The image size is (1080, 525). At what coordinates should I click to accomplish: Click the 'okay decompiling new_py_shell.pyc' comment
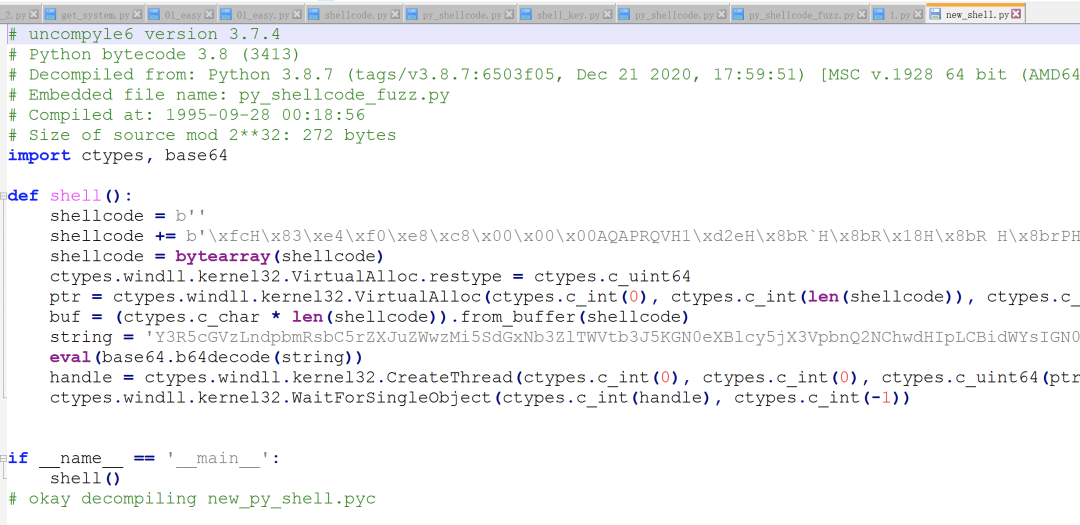pyautogui.click(x=192, y=499)
